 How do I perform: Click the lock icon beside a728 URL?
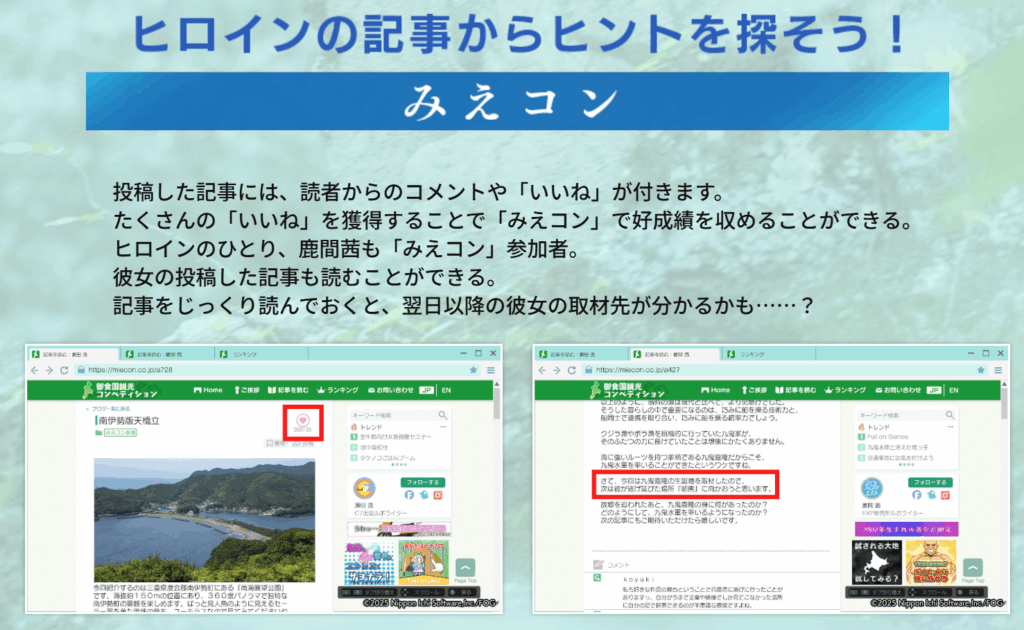[81, 370]
